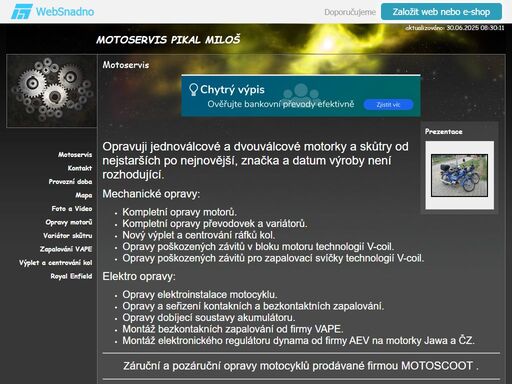Click the 'Mechanické opravy:' heading
This screenshot has height=384, width=512.
point(151,194)
